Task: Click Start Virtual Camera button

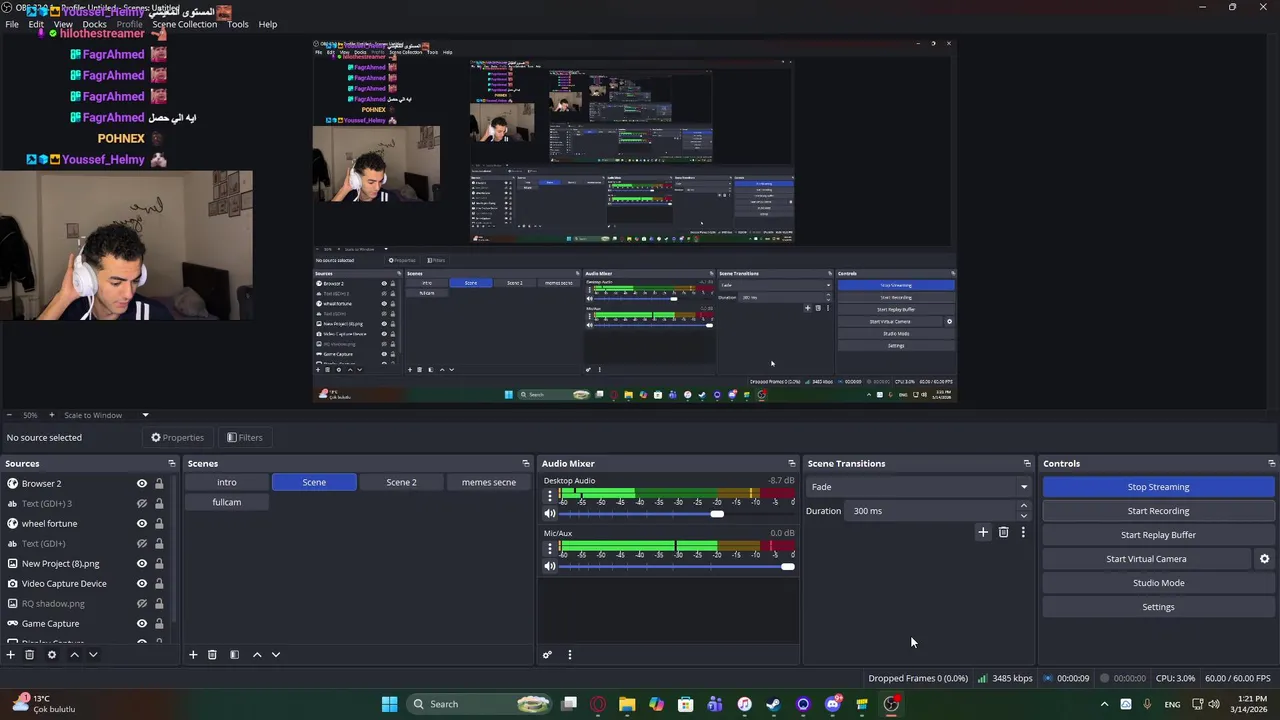Action: pyautogui.click(x=1146, y=559)
